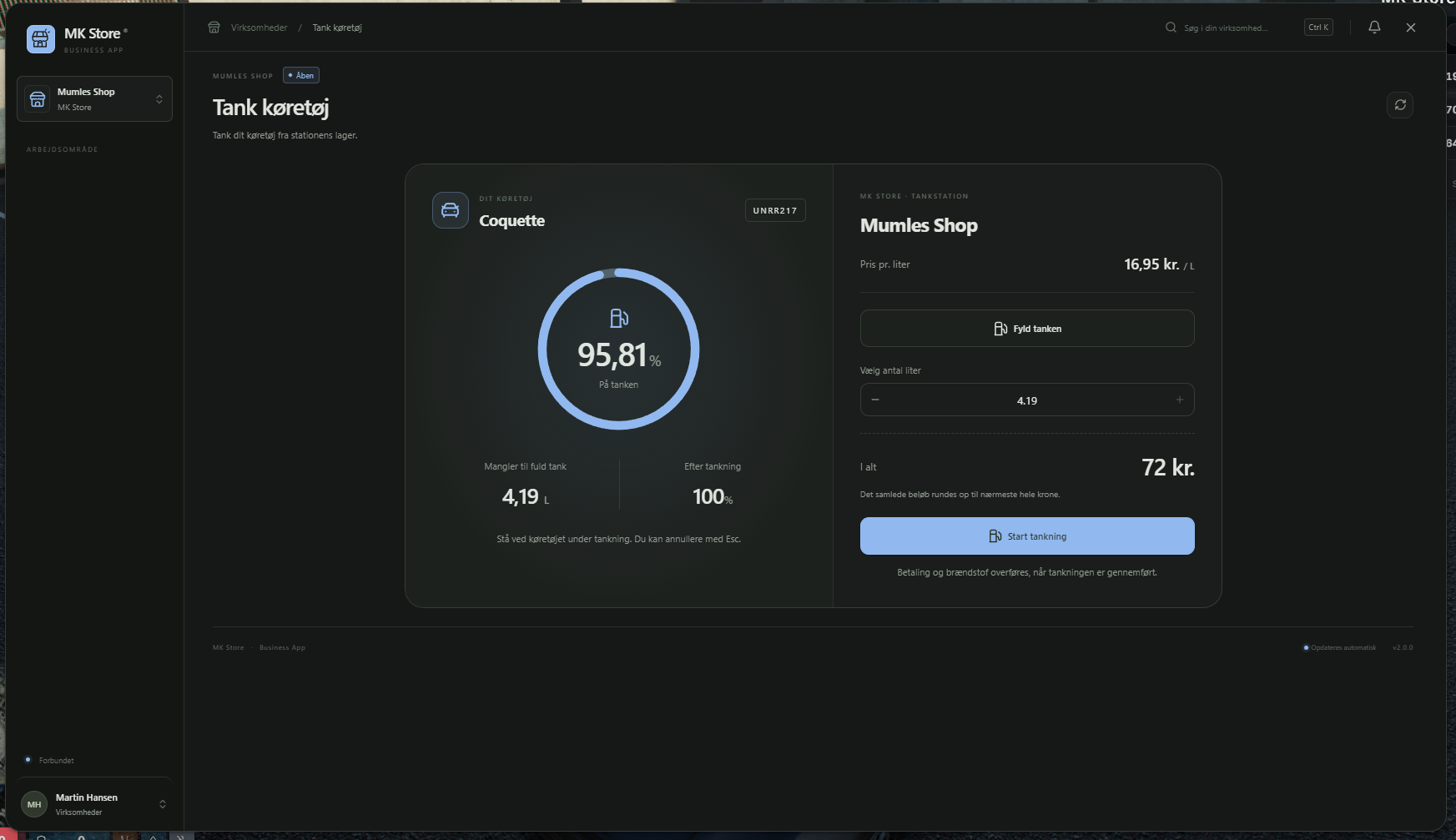1456x840 pixels.
Task: Open notifications bell
Action: click(x=1374, y=28)
